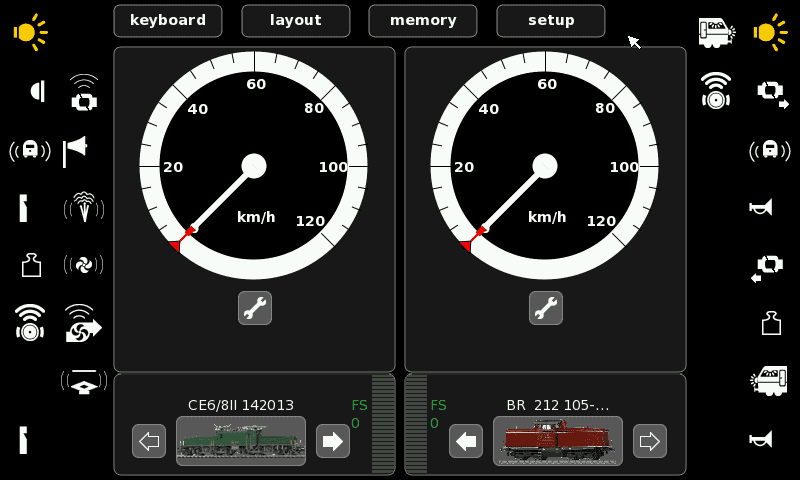Activate station announcement icon on right side

(x=770, y=150)
